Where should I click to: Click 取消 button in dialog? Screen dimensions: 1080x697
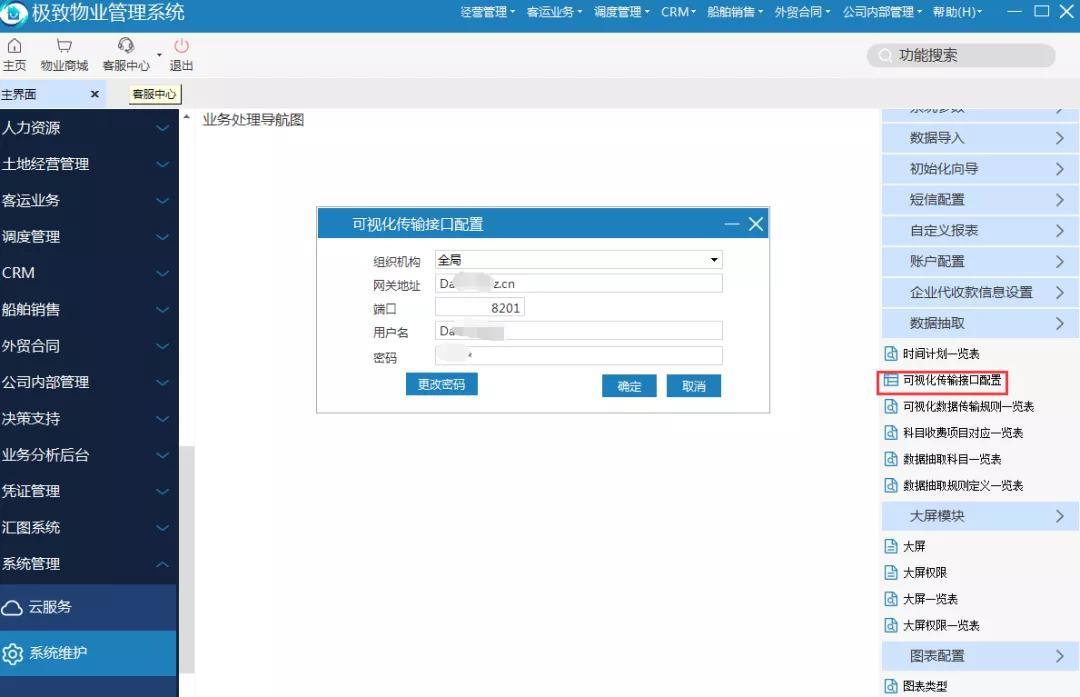(x=694, y=386)
